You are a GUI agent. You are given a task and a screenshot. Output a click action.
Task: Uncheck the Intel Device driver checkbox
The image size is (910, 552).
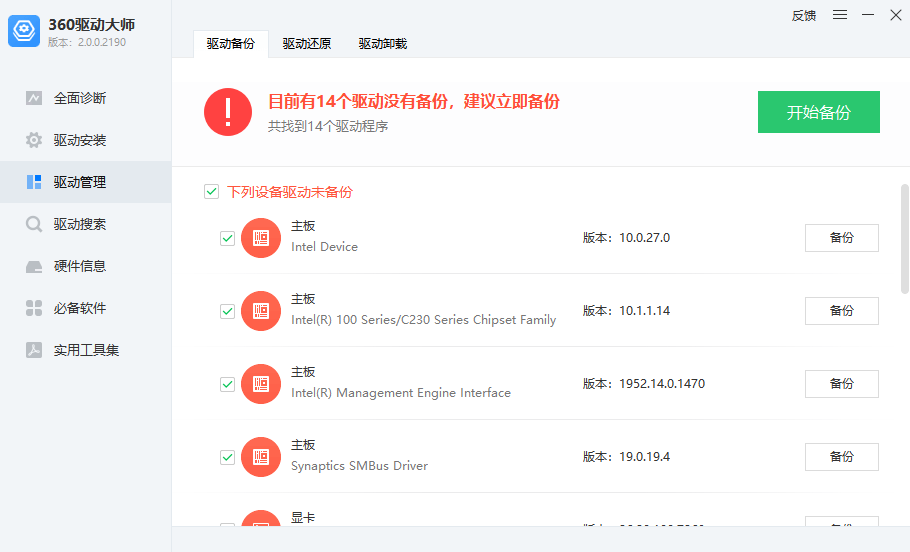coord(228,238)
